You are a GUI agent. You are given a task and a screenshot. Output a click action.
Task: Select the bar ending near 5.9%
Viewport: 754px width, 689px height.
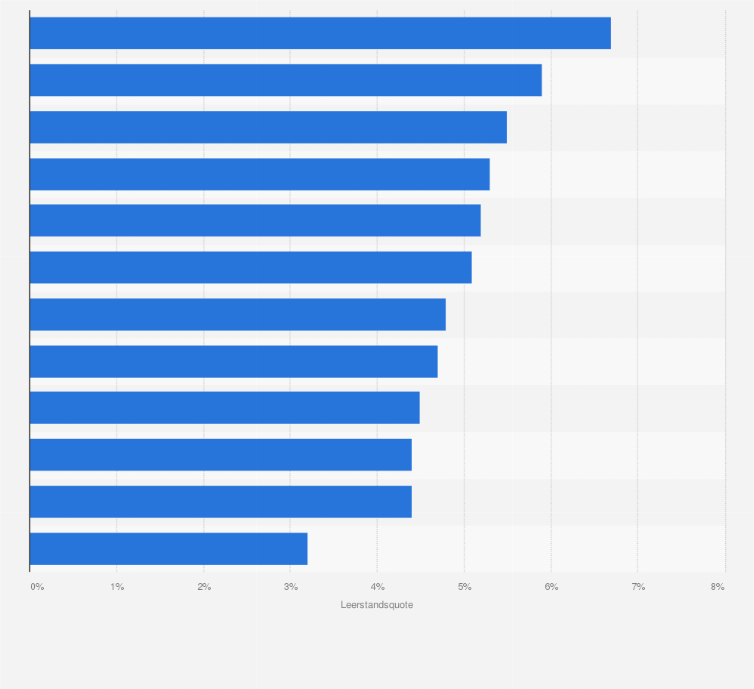(x=286, y=80)
